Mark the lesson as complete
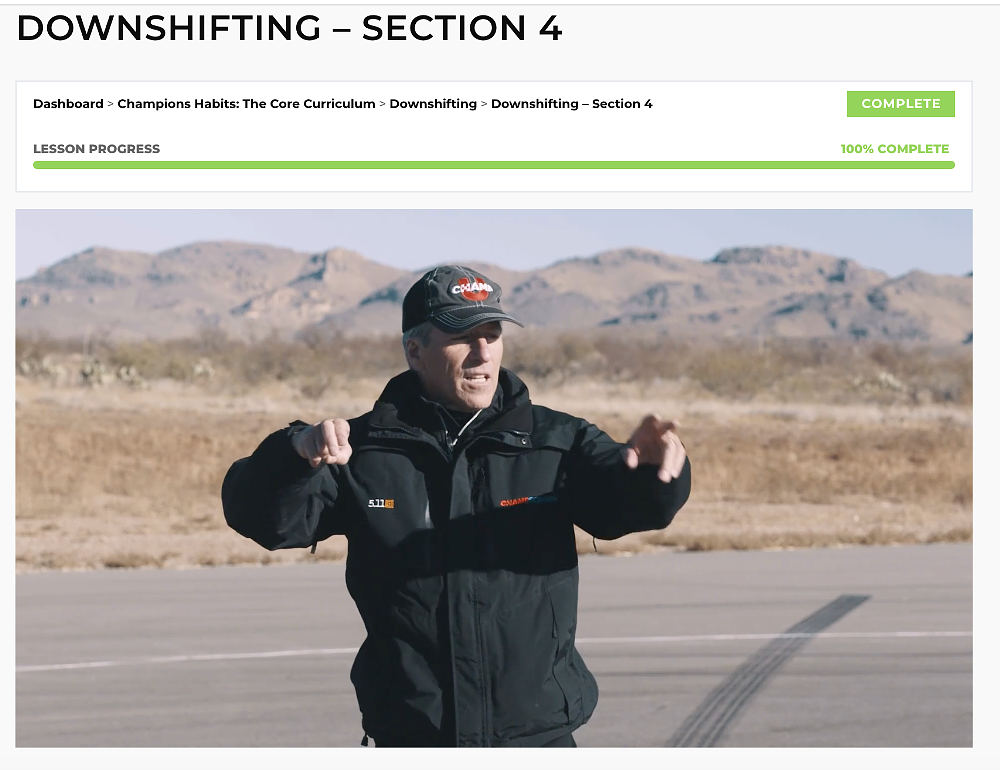 pyautogui.click(x=900, y=103)
